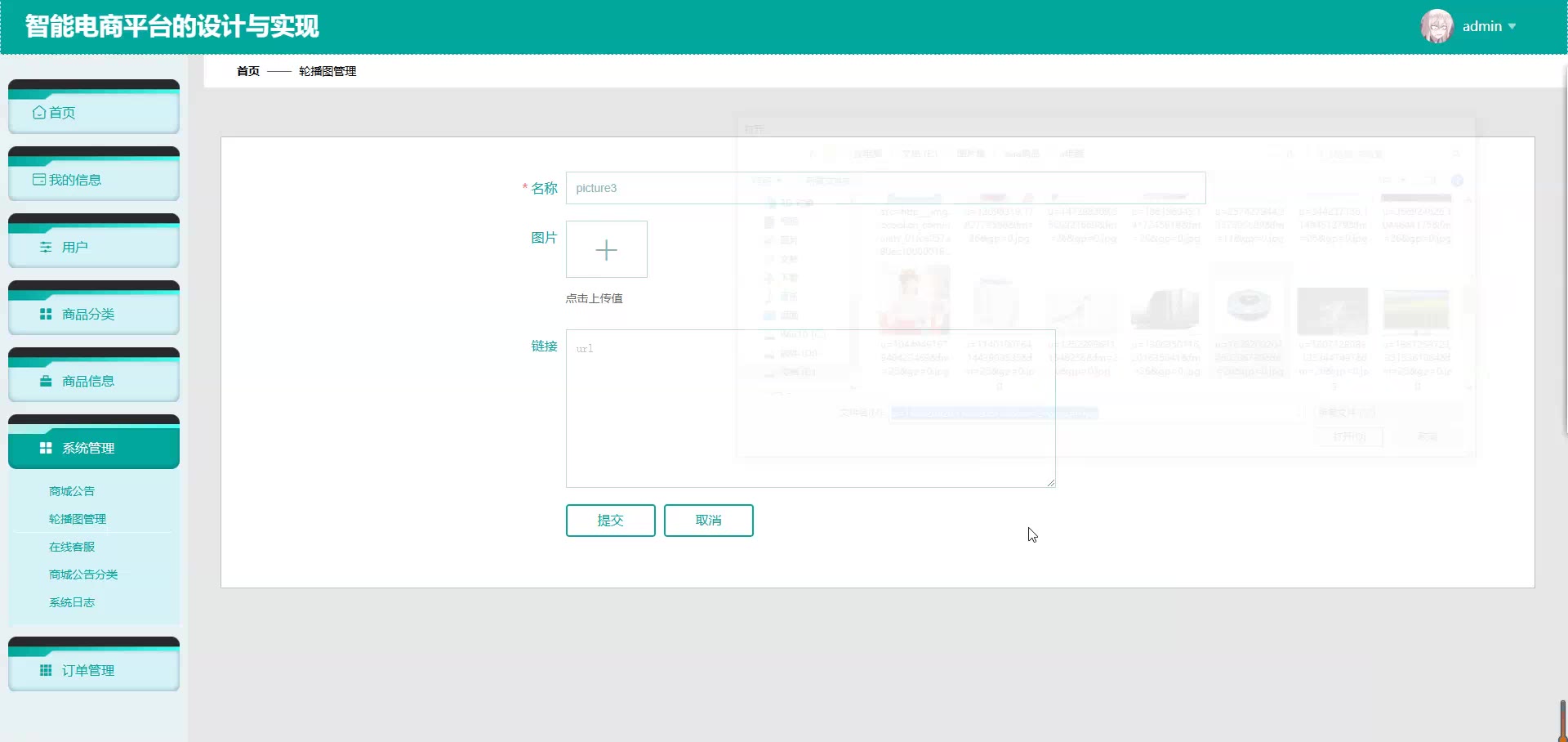The height and width of the screenshot is (742, 1568).
Task: Click the plus icon to upload picture
Action: pyautogui.click(x=606, y=250)
